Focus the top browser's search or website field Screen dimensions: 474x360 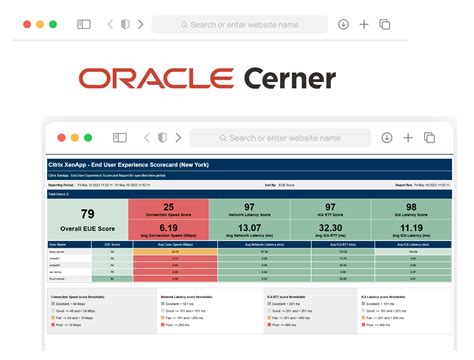point(240,24)
